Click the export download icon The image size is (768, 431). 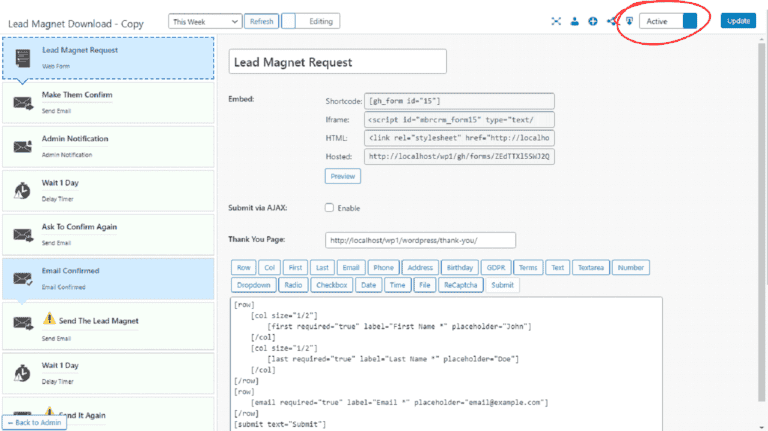(x=629, y=21)
